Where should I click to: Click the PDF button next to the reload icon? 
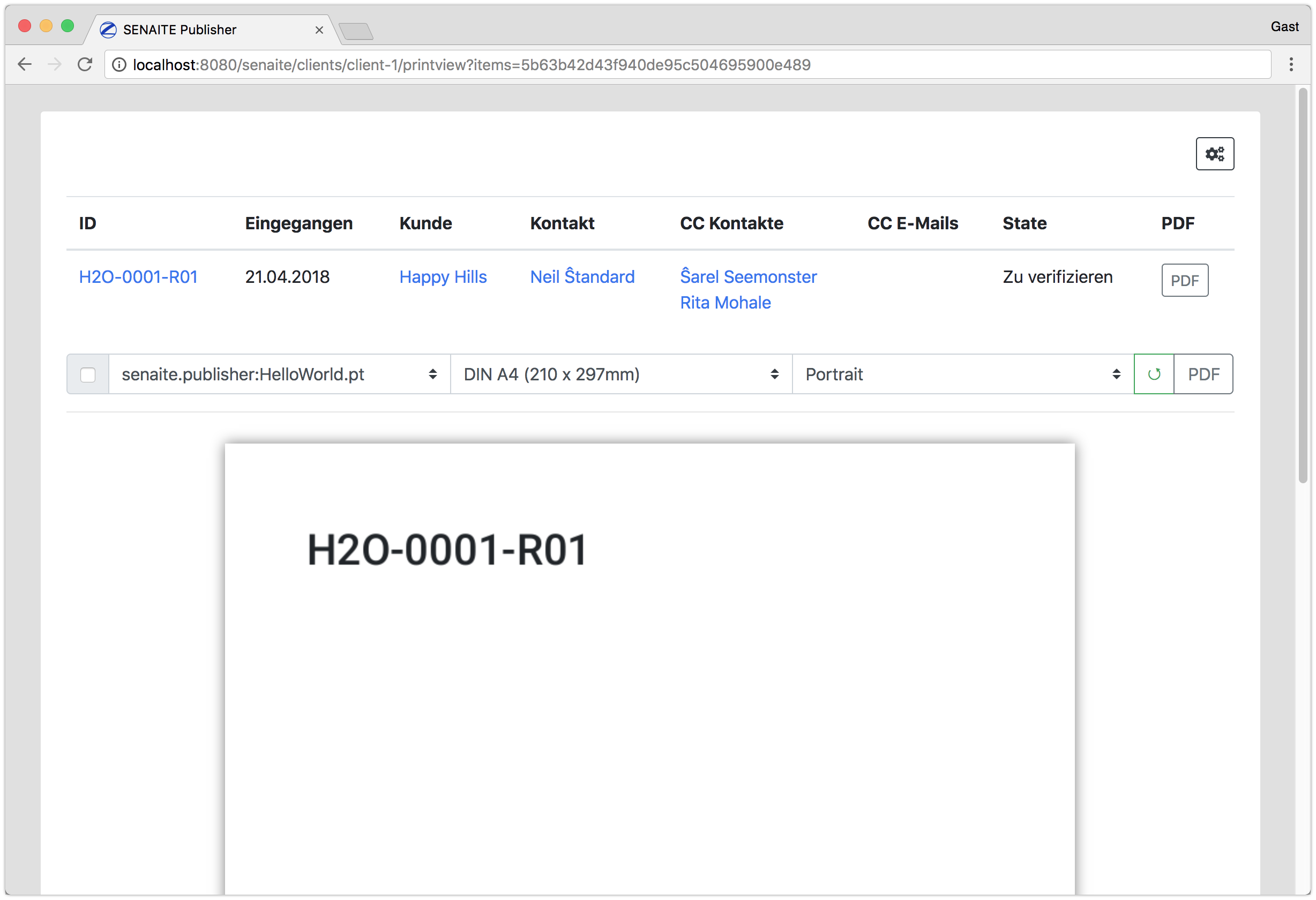tap(1203, 374)
